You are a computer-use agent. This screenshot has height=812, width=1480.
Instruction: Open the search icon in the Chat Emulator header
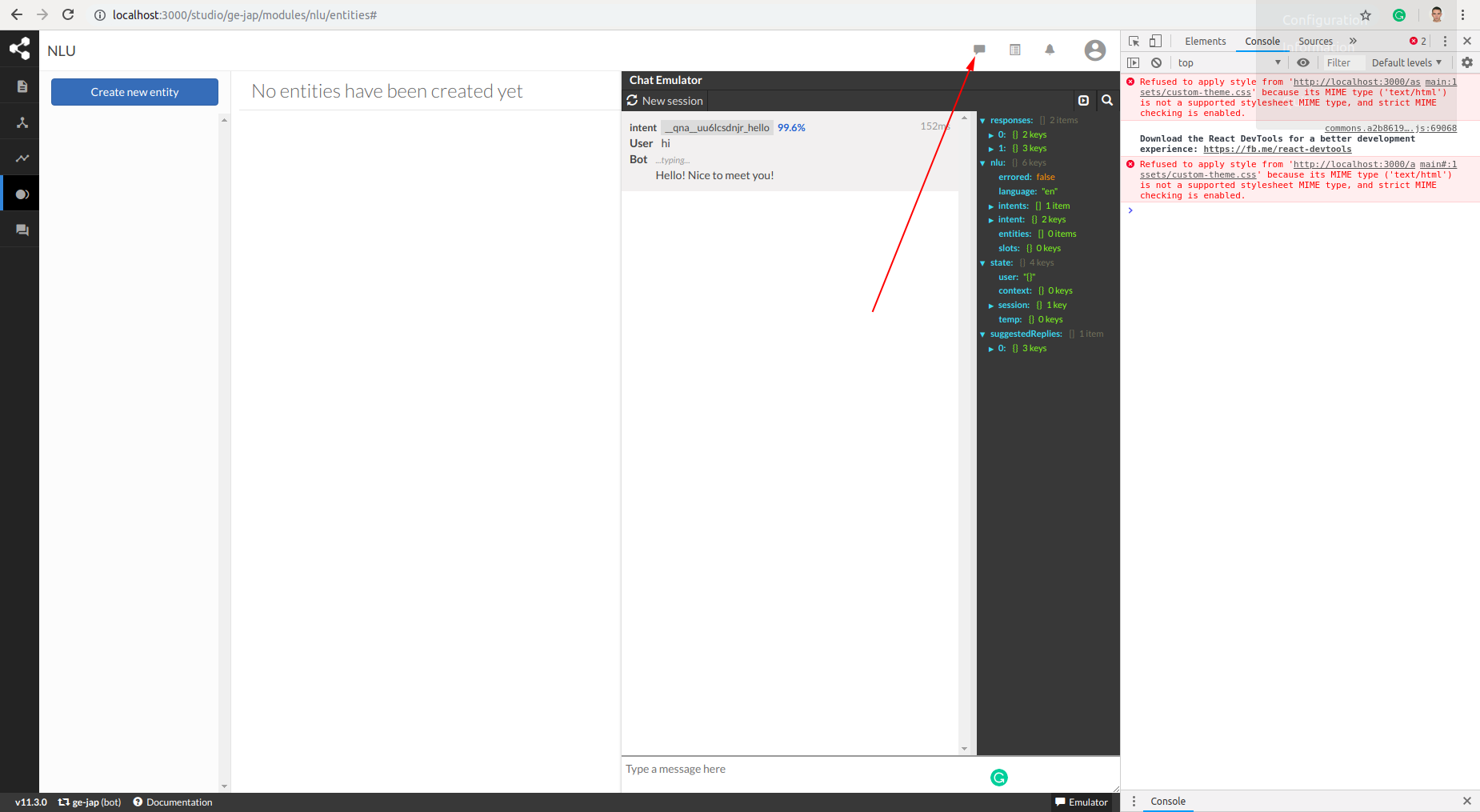pos(1106,100)
